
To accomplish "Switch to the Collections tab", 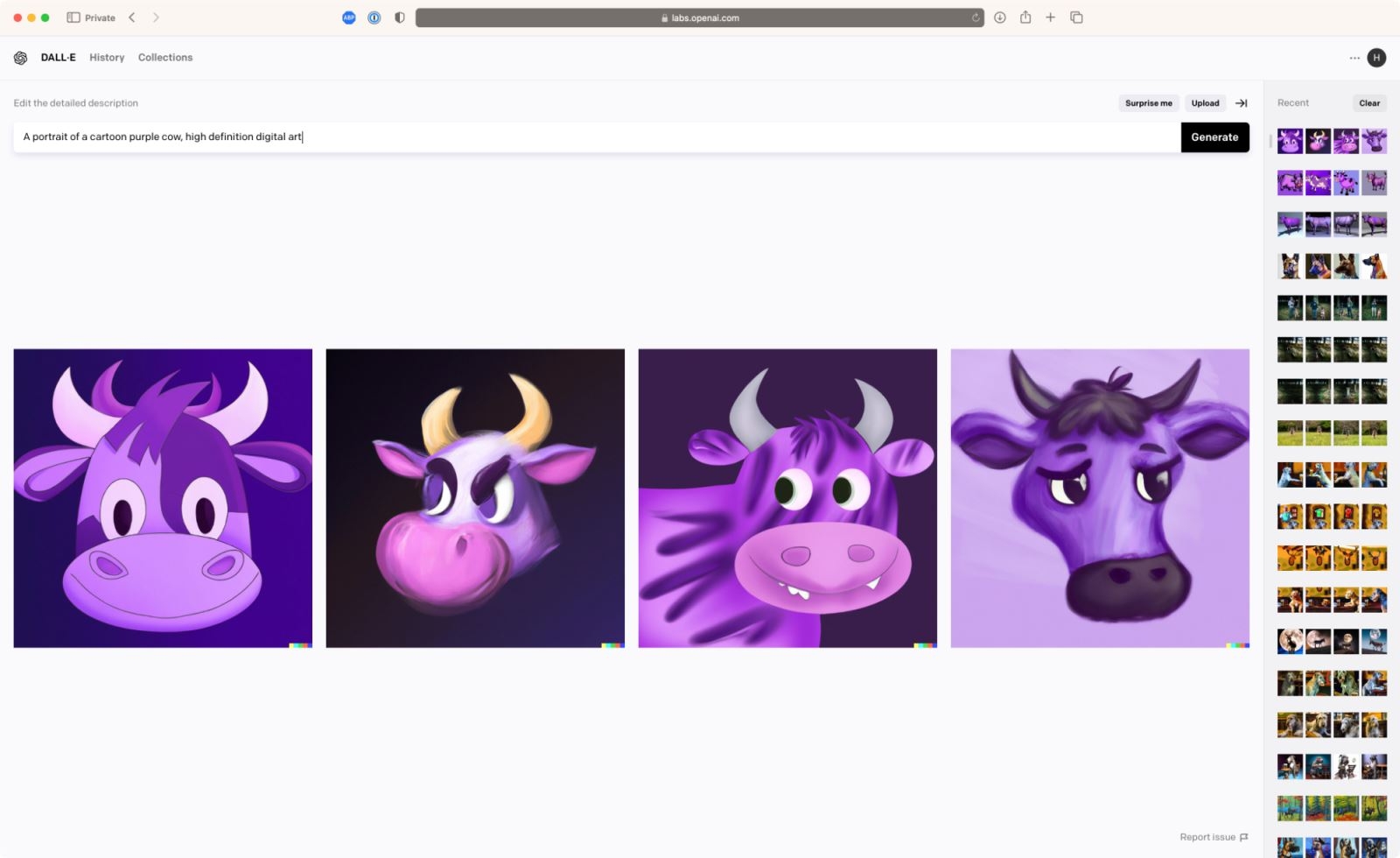I will pyautogui.click(x=165, y=58).
